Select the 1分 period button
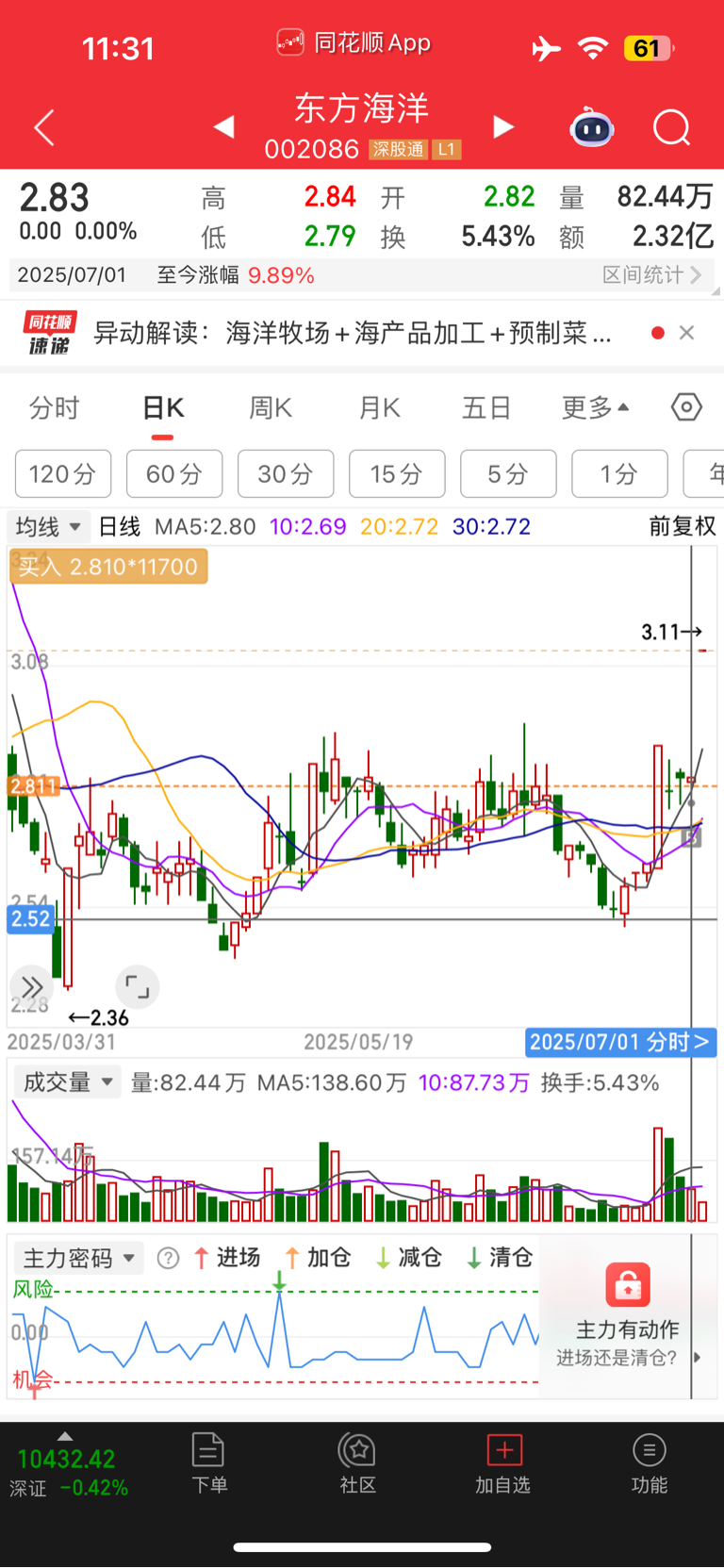This screenshot has height=1568, width=724. click(x=619, y=473)
